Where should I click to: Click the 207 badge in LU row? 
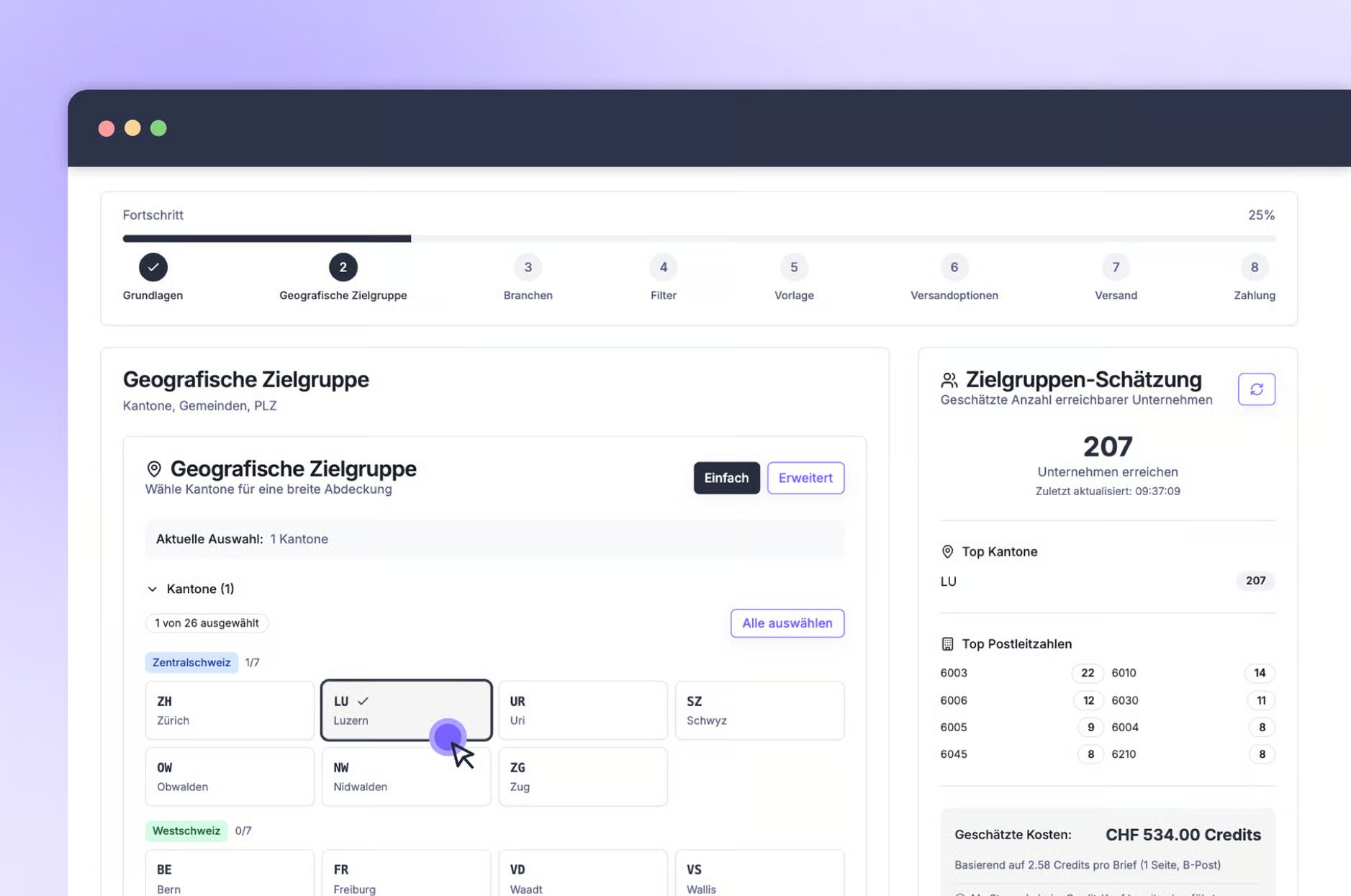[1255, 581]
